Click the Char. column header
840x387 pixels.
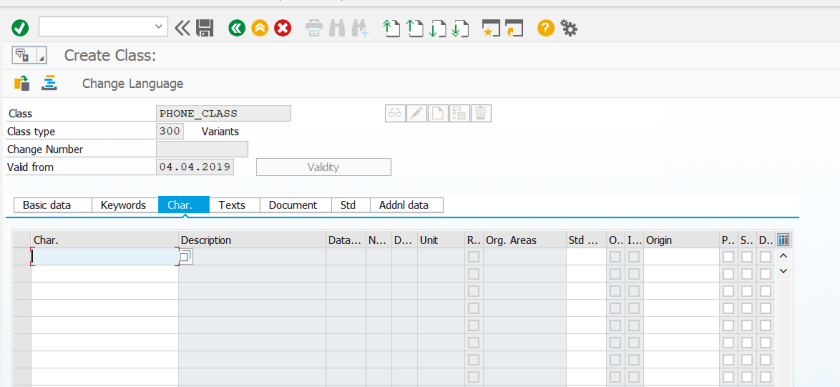coord(104,240)
